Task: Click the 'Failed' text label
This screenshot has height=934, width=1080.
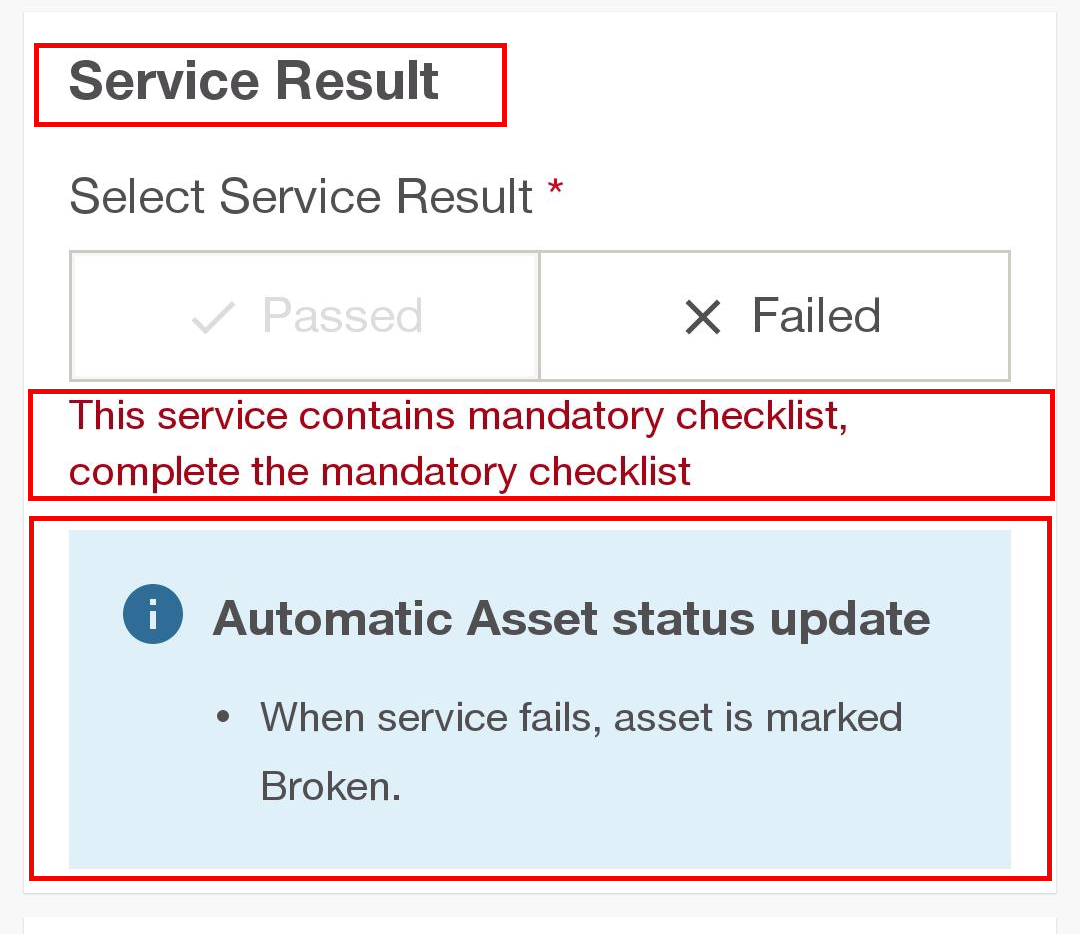Action: [x=816, y=316]
